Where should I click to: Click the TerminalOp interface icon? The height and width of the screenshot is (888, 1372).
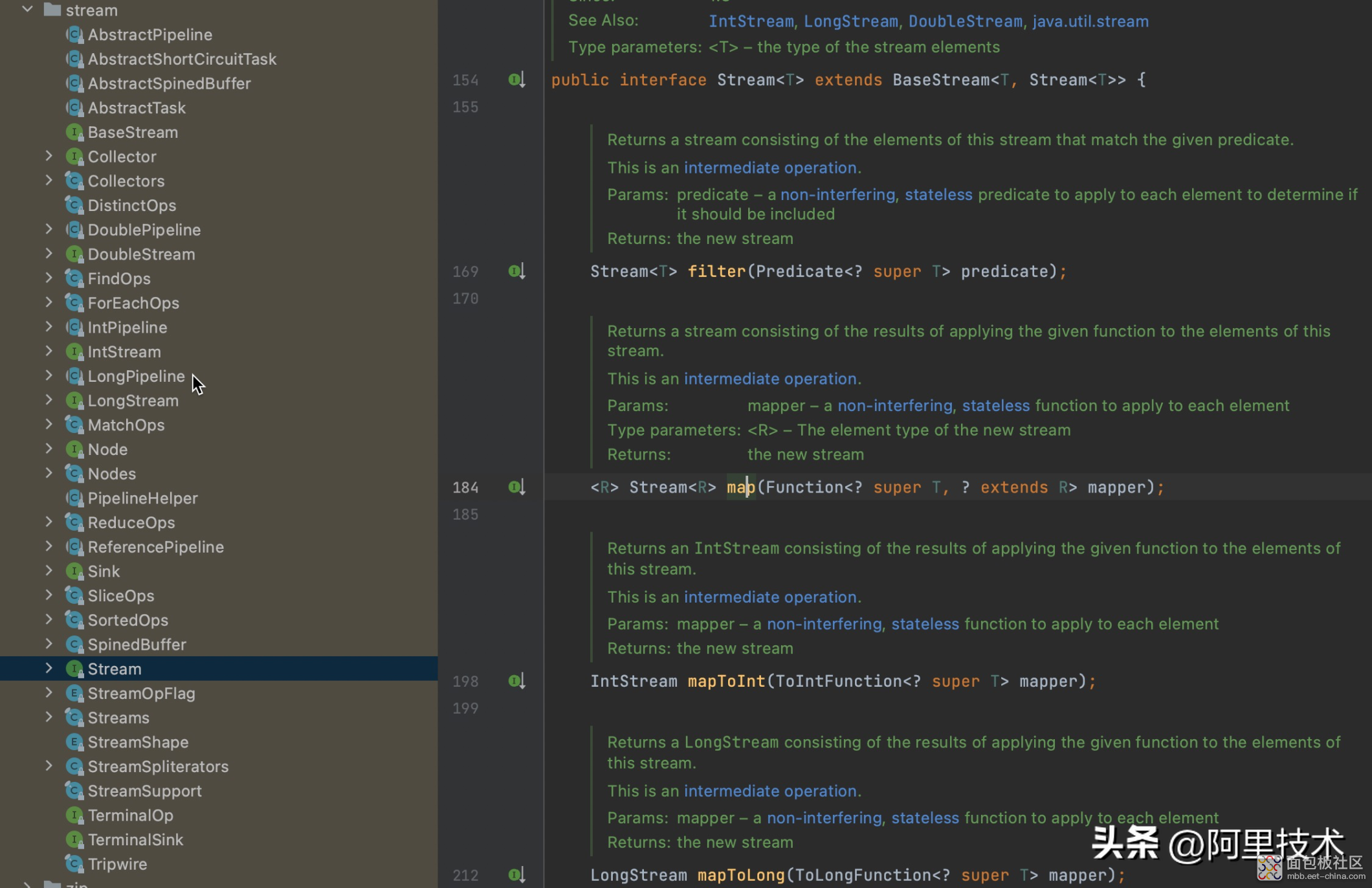coord(75,816)
